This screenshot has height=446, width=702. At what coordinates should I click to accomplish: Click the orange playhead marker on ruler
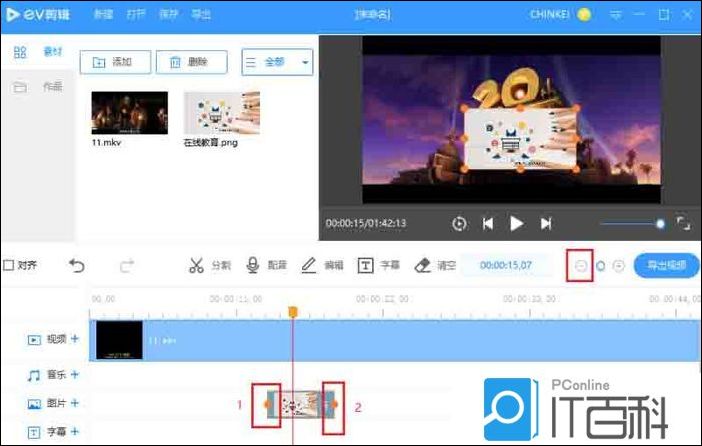[x=293, y=312]
